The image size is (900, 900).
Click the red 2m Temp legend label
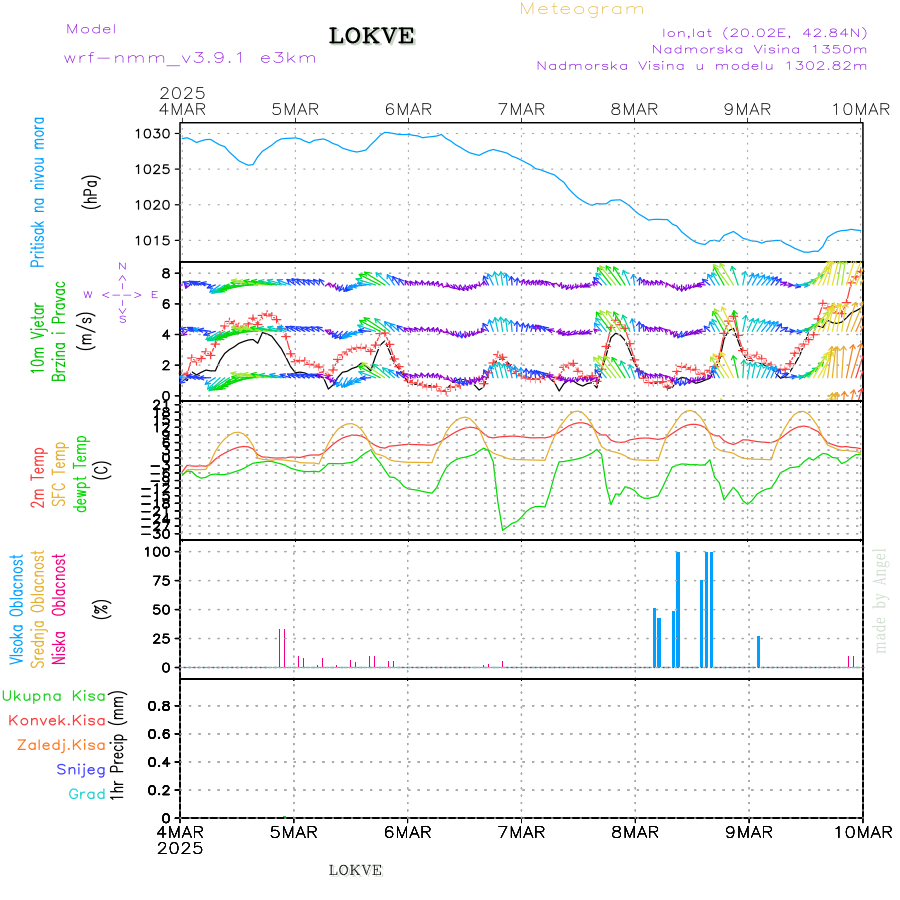coord(38,477)
